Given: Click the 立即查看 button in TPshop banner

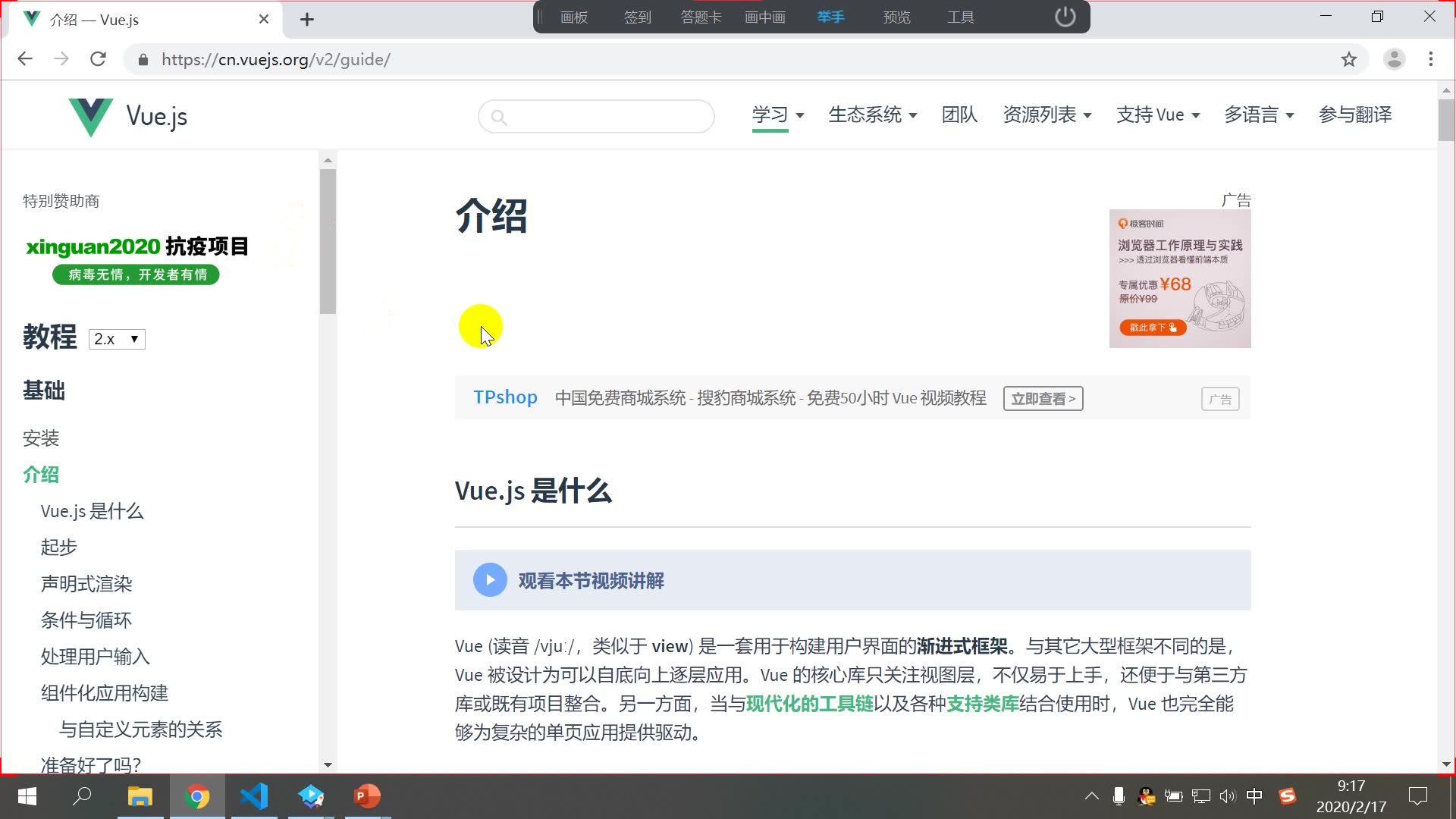Looking at the screenshot, I should click(x=1043, y=398).
